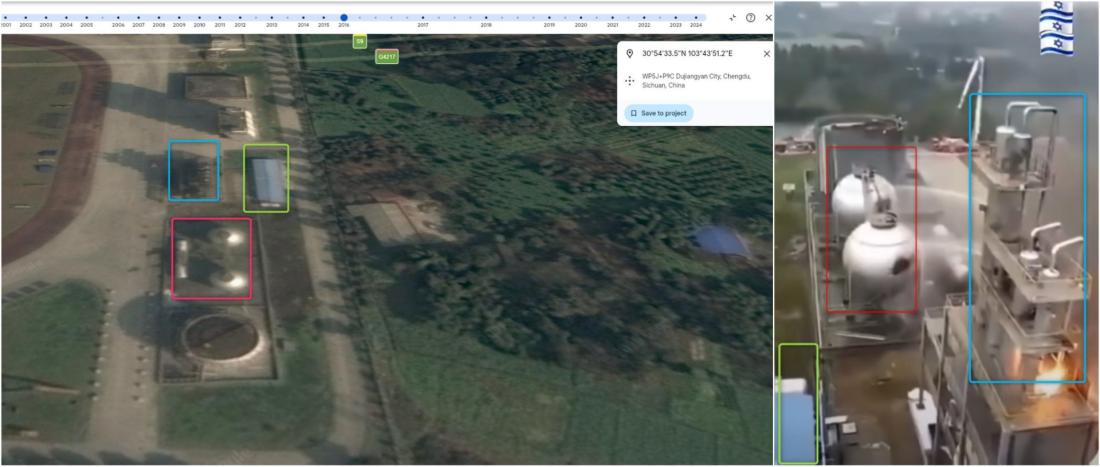Open the timeline help question mark icon
The height and width of the screenshot is (467, 1100).
tap(750, 17)
